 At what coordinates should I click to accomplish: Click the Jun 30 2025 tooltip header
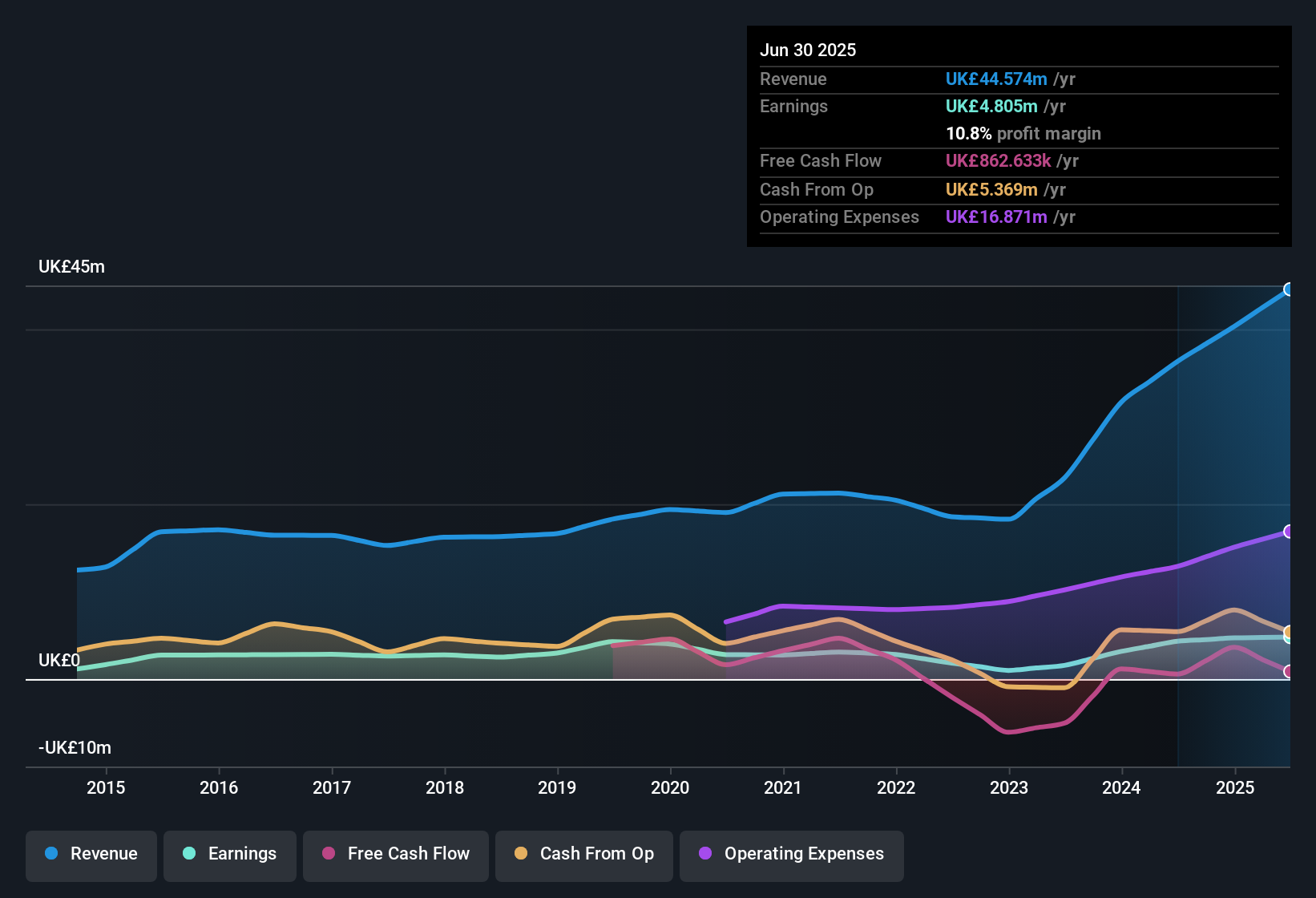tap(808, 50)
